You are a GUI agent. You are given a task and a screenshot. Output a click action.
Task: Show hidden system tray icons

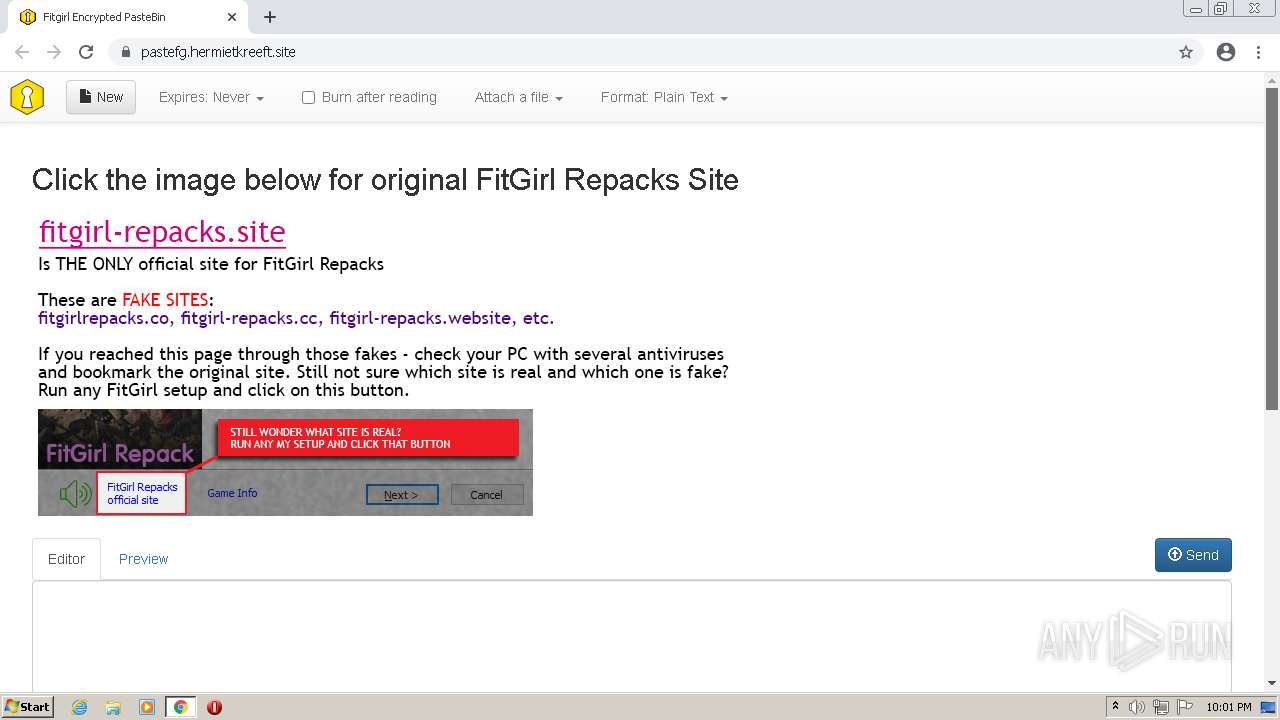[1115, 707]
